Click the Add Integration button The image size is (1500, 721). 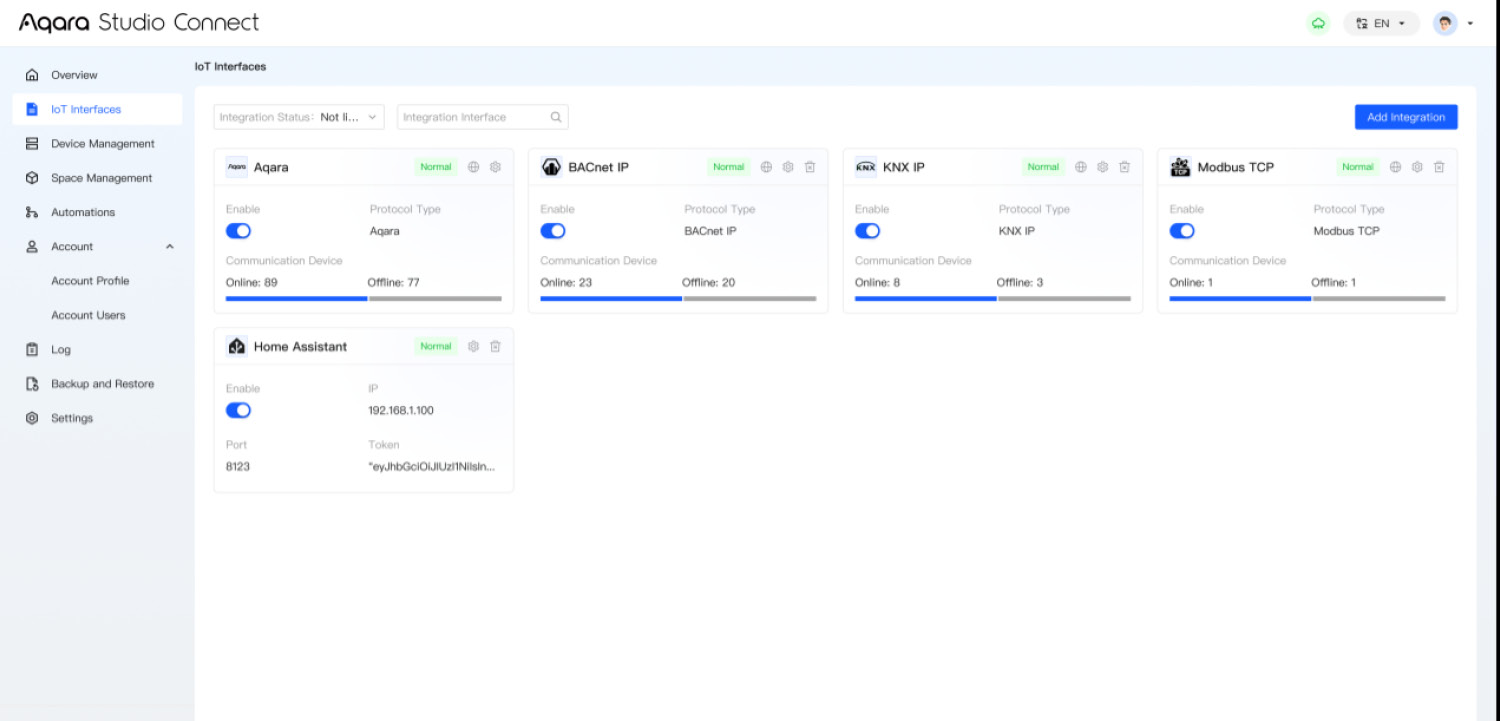[1405, 117]
